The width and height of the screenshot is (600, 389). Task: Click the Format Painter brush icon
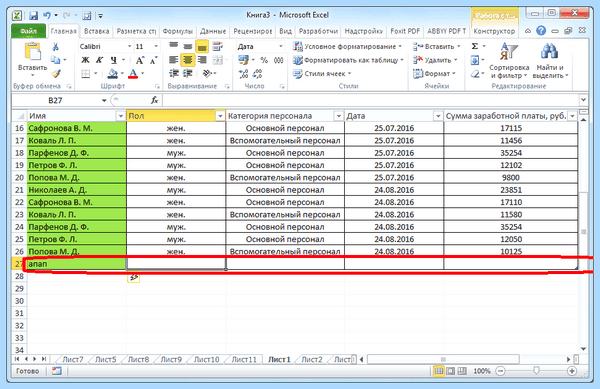[56, 73]
